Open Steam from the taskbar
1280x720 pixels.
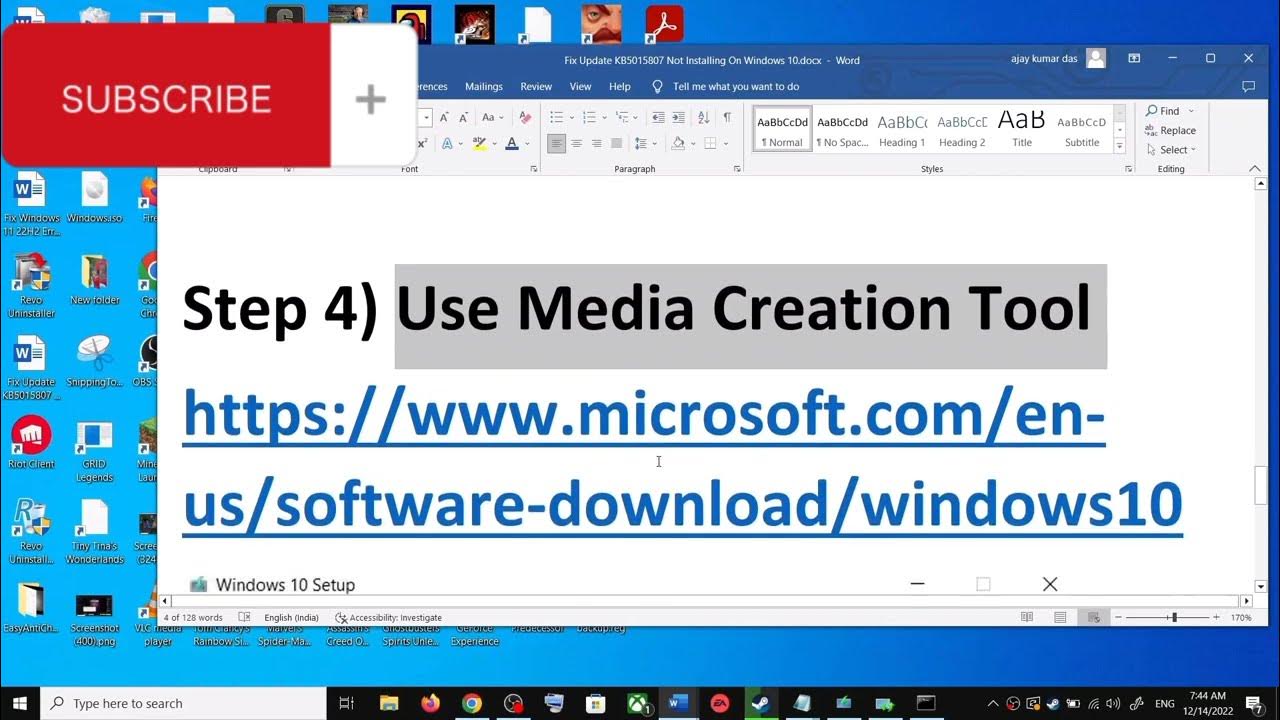[x=761, y=703]
